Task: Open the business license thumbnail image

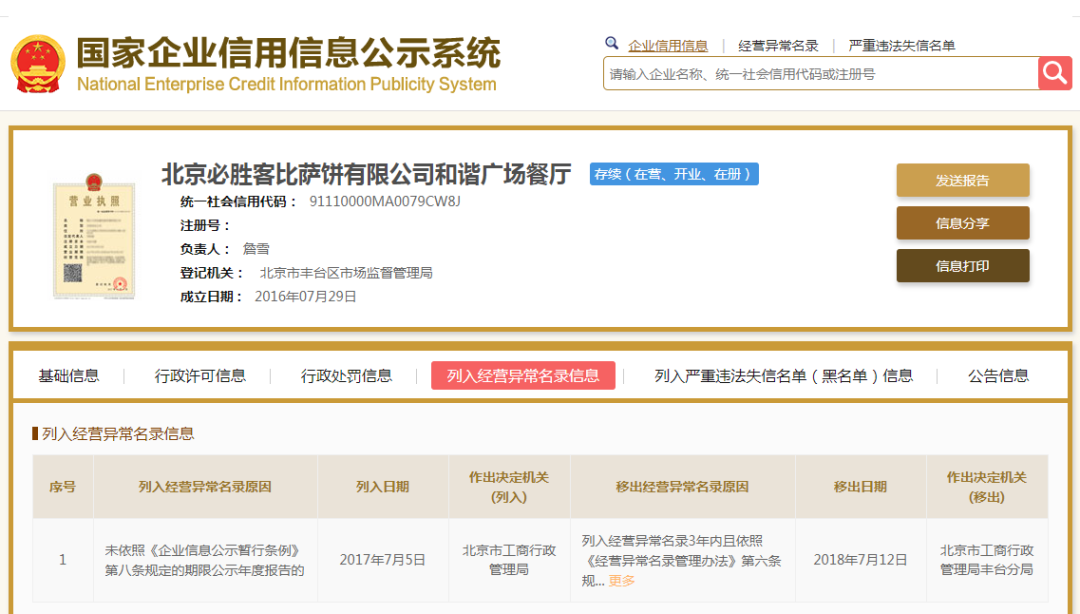Action: click(x=93, y=240)
